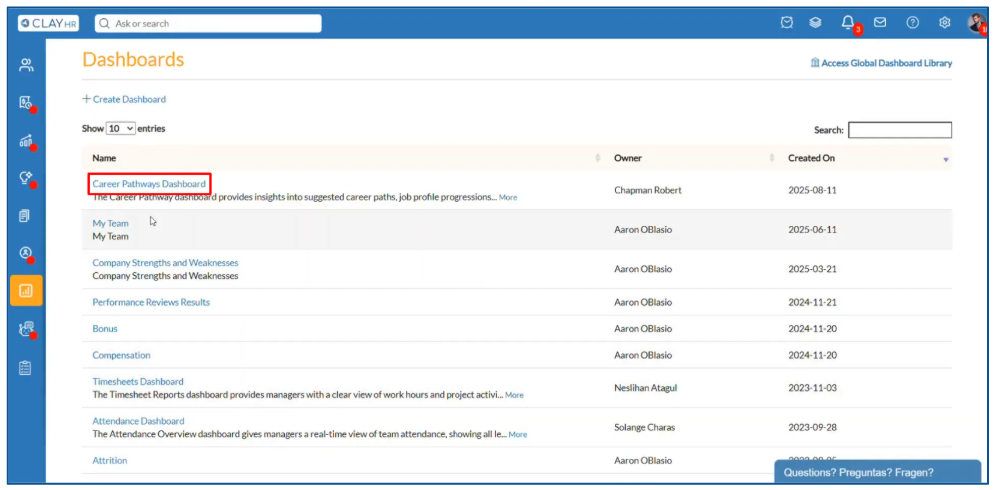
Task: Open Performance Reviews Results dashboard
Action: click(151, 302)
